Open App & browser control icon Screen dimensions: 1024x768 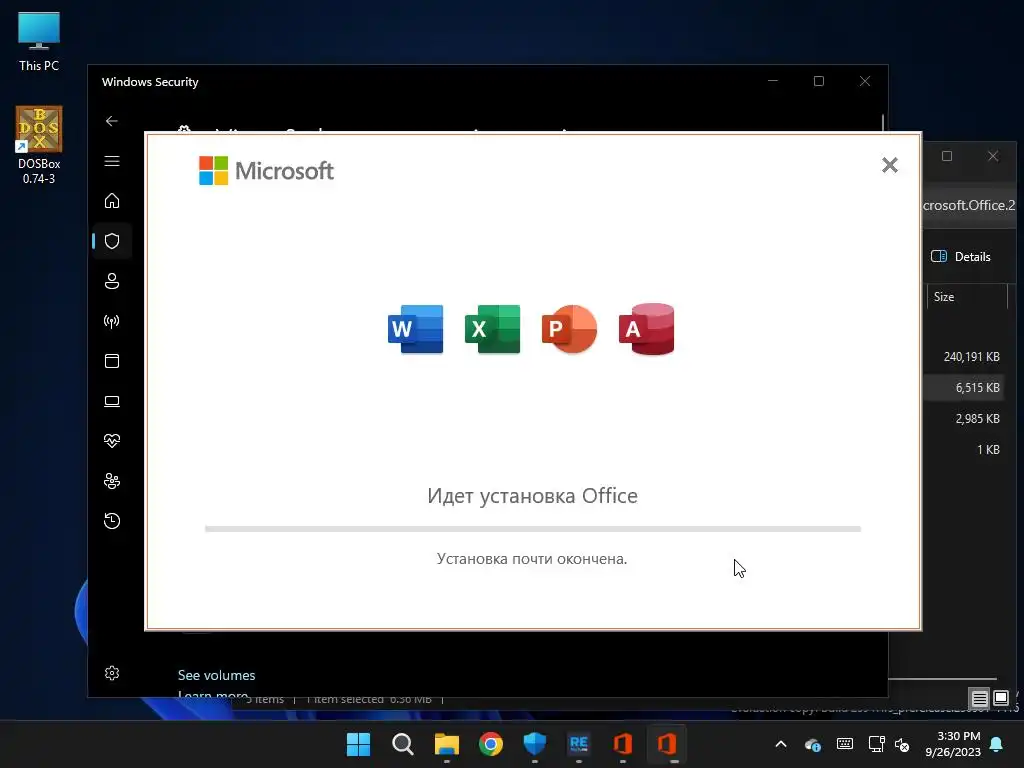pyautogui.click(x=112, y=361)
